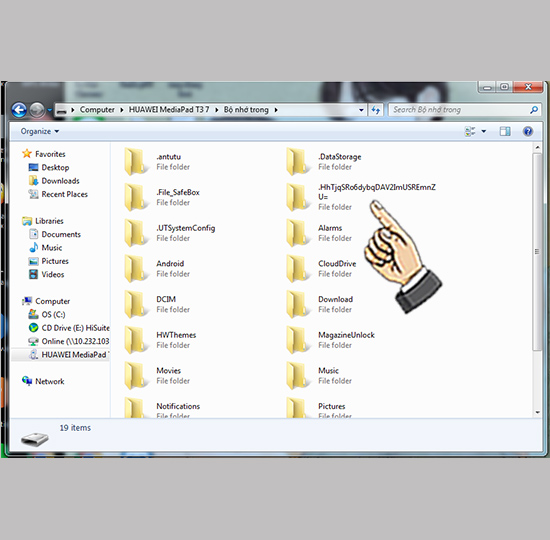Image resolution: width=550 pixels, height=540 pixels.
Task: Open the Documents library
Action: click(55, 234)
